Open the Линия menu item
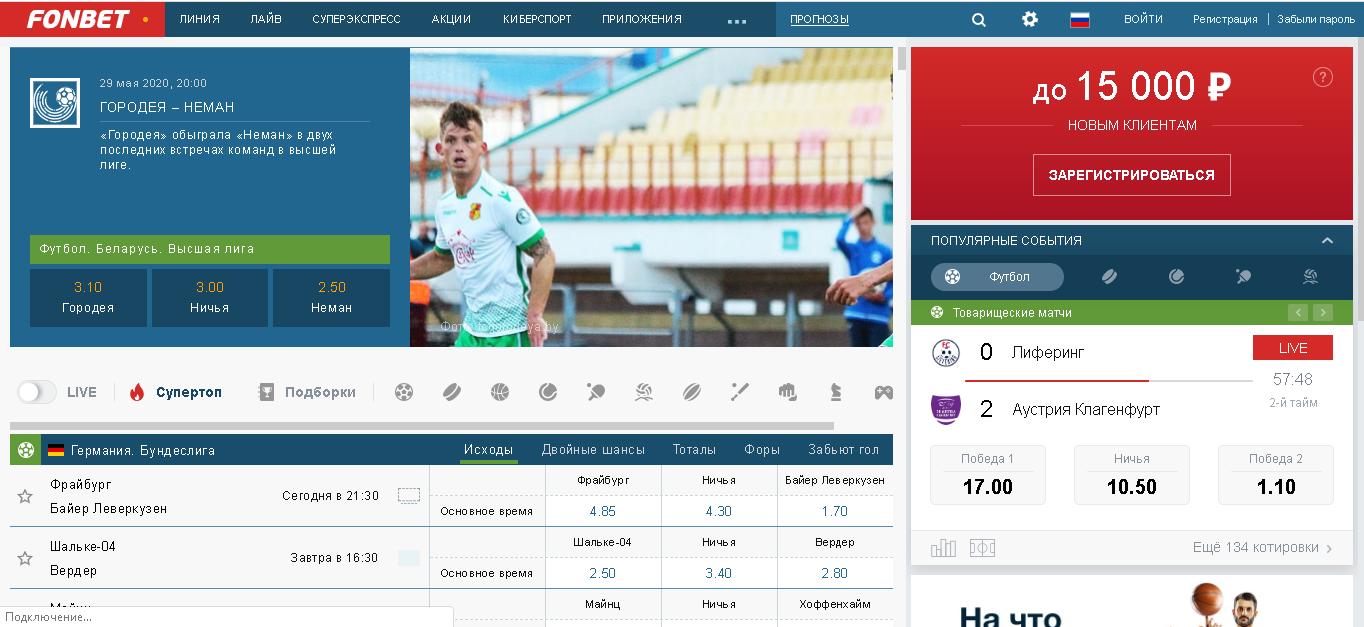The width and height of the screenshot is (1364, 627). pyautogui.click(x=200, y=19)
